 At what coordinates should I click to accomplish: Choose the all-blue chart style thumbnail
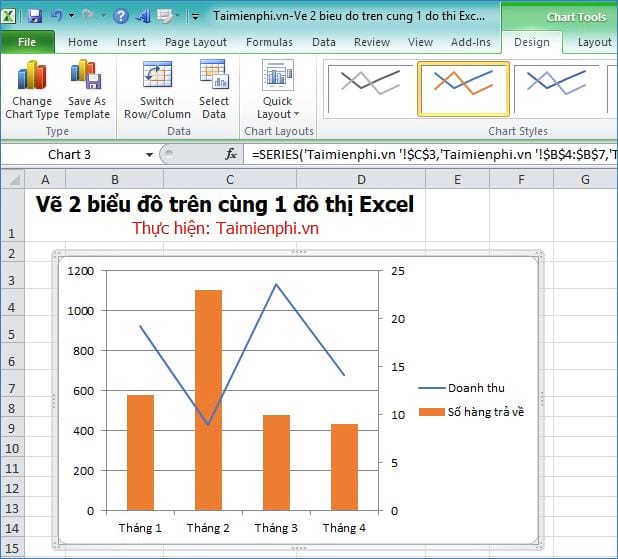[557, 89]
